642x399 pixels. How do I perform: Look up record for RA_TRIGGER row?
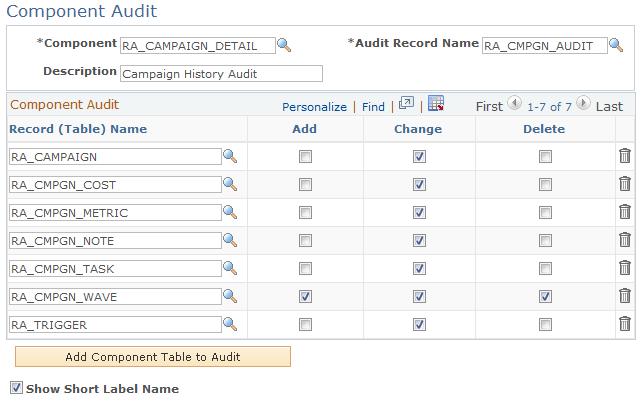pyautogui.click(x=230, y=324)
